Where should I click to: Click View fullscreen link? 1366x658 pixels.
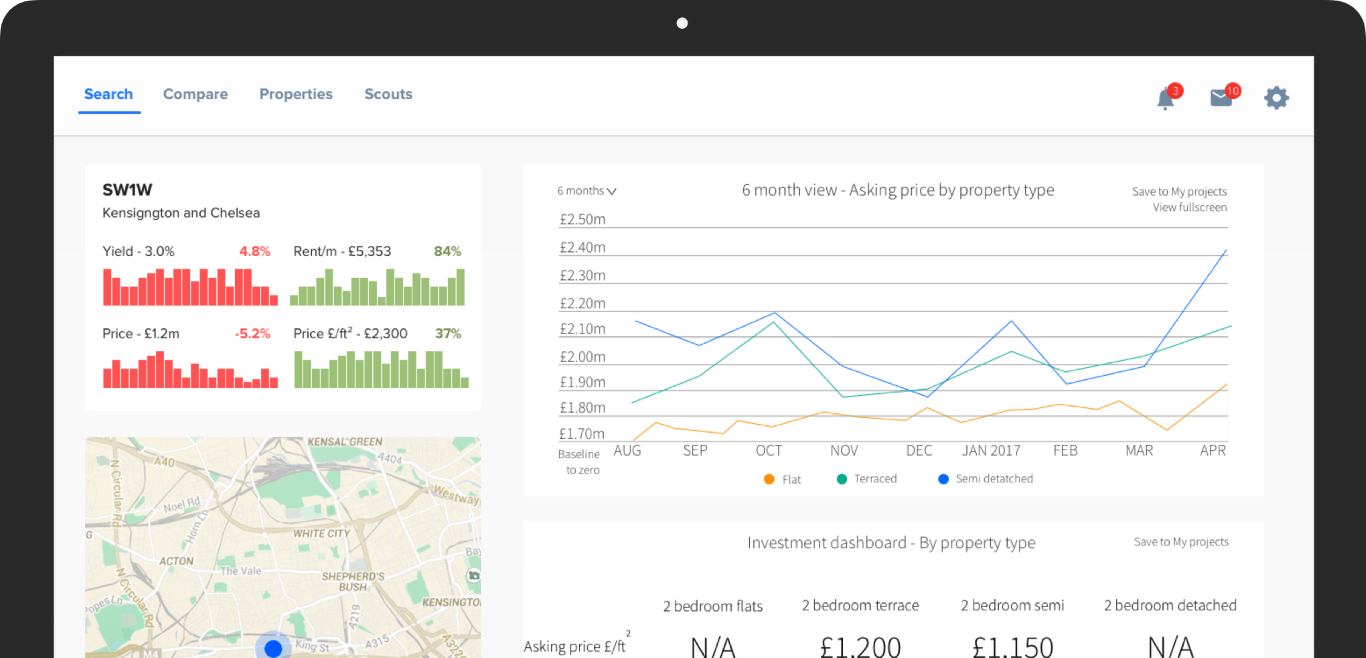coord(1189,208)
